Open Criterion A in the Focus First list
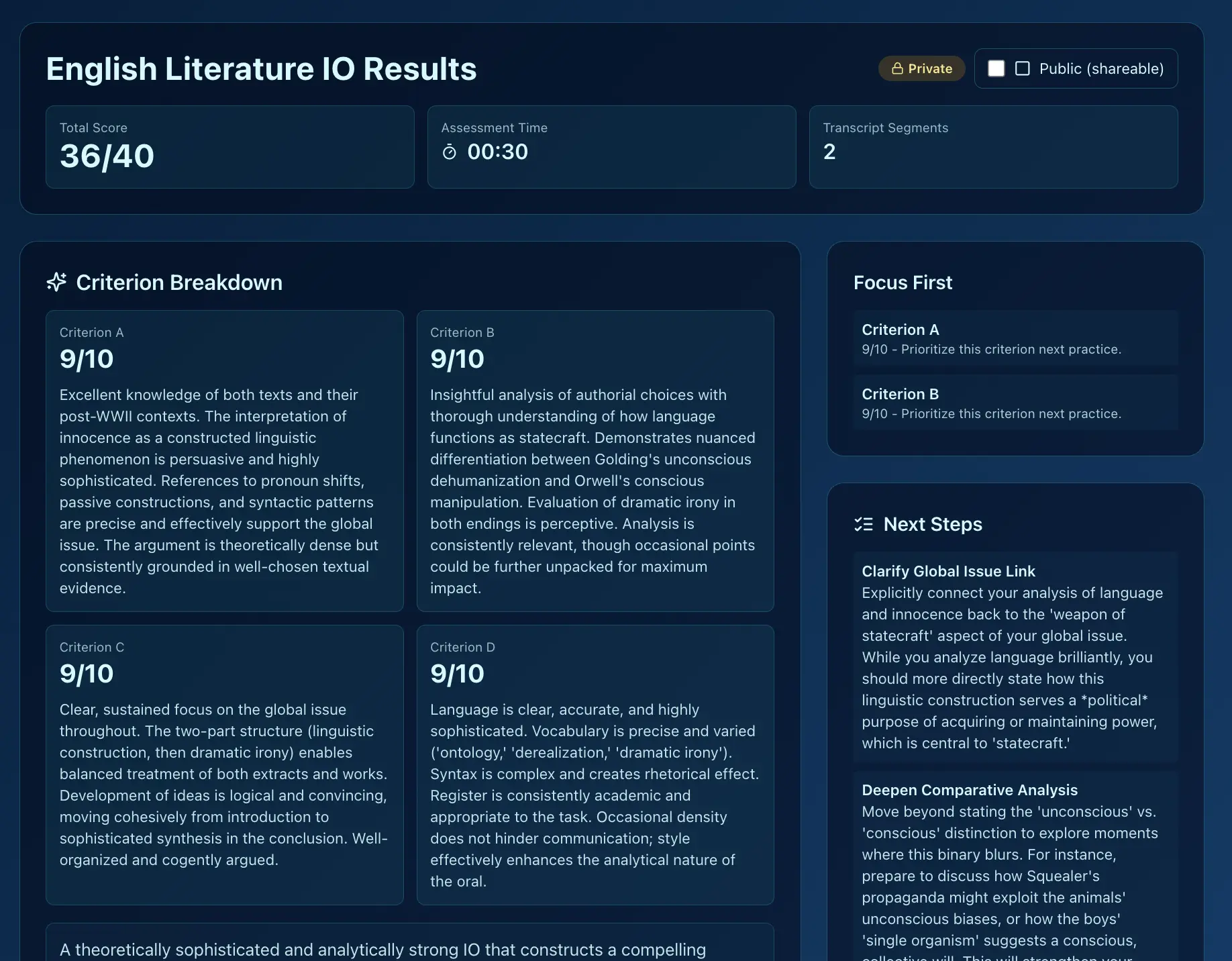 click(1015, 338)
